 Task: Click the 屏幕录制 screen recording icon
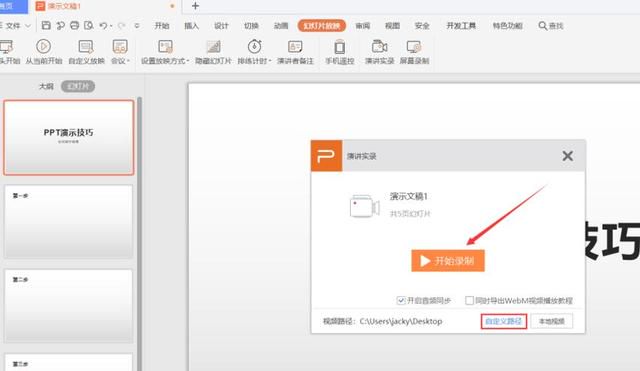click(x=414, y=47)
